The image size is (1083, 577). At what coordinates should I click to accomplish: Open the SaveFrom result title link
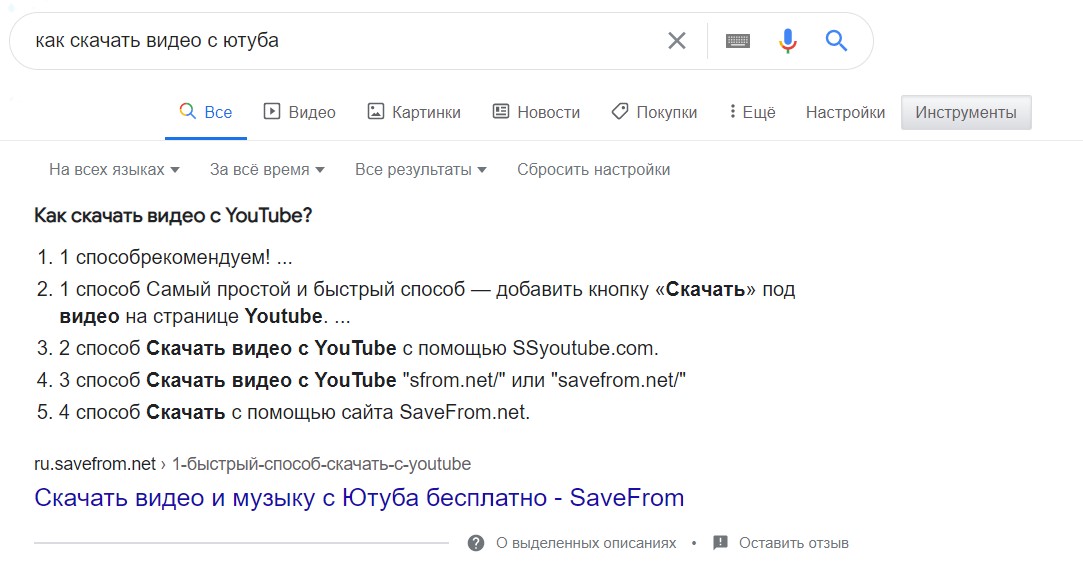[x=359, y=497]
